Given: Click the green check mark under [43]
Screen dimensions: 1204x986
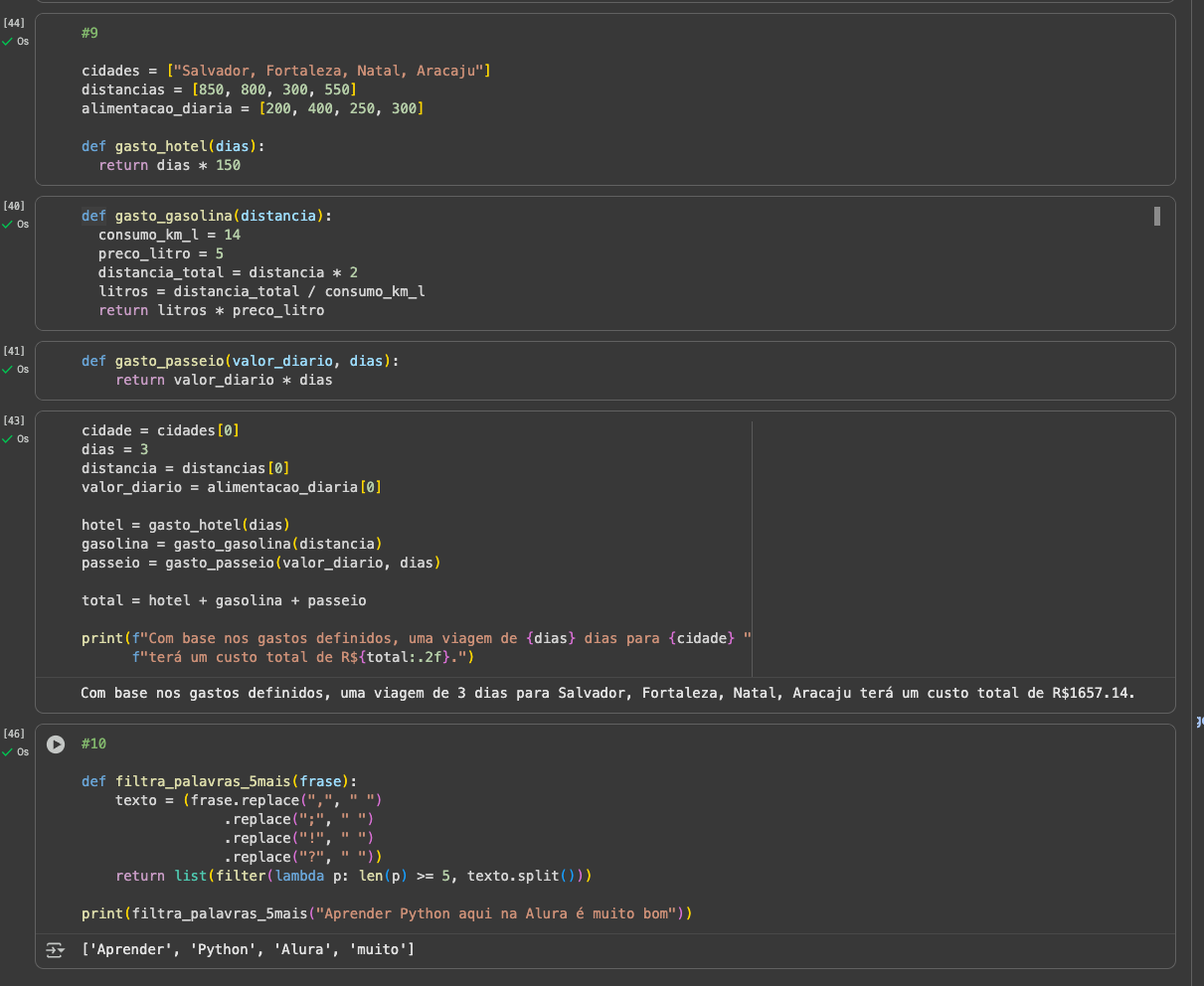Looking at the screenshot, I should click(x=7, y=439).
